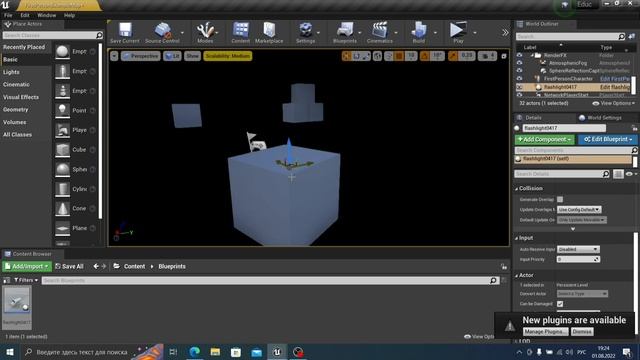
Task: Open Windows Start menu
Action: (10, 352)
